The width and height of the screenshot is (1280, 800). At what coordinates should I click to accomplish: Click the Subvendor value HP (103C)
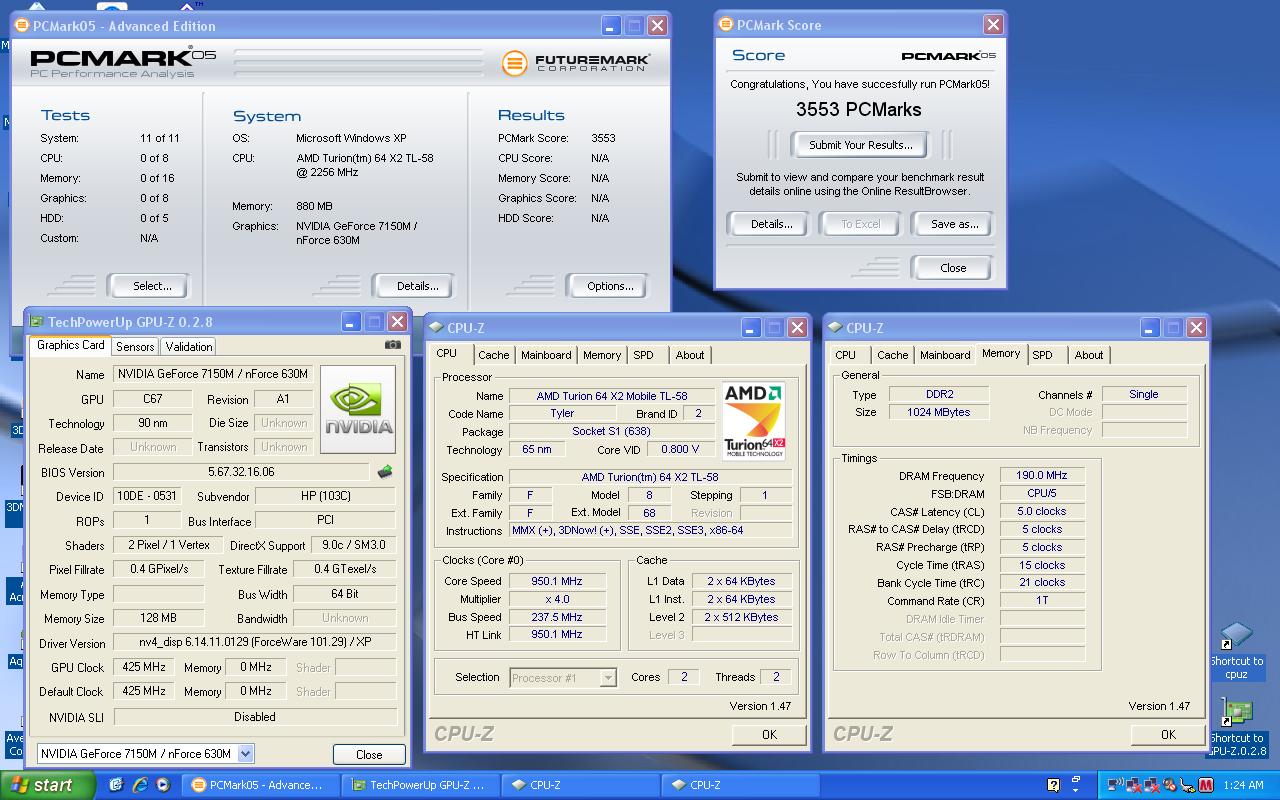325,496
